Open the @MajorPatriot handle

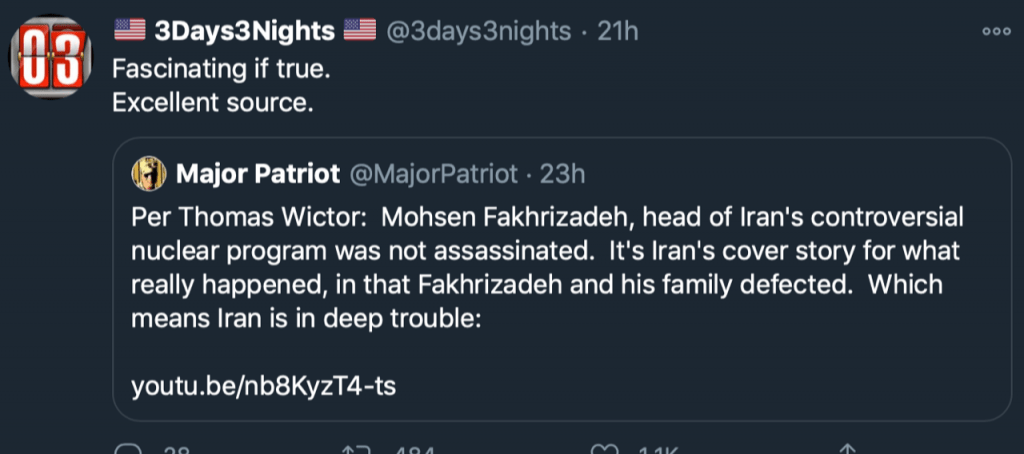pos(433,174)
